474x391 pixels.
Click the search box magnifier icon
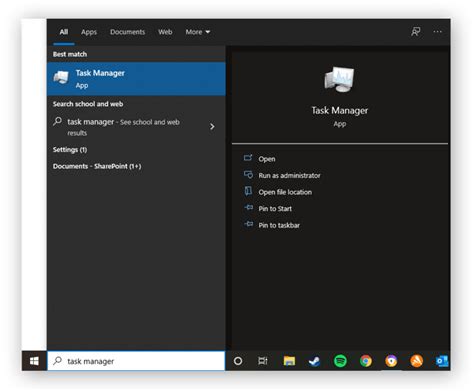[x=57, y=361]
